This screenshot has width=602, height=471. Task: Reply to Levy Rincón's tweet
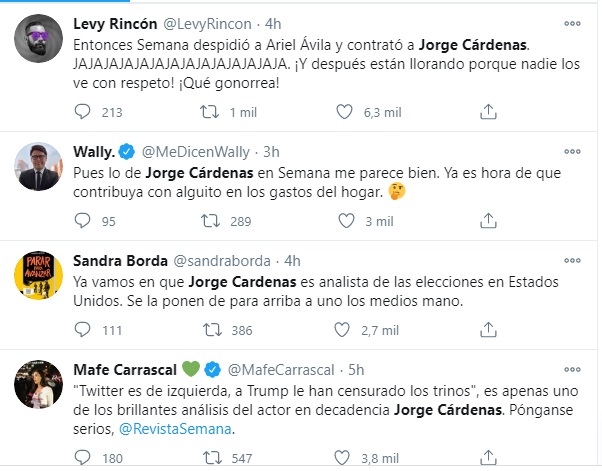click(x=82, y=112)
